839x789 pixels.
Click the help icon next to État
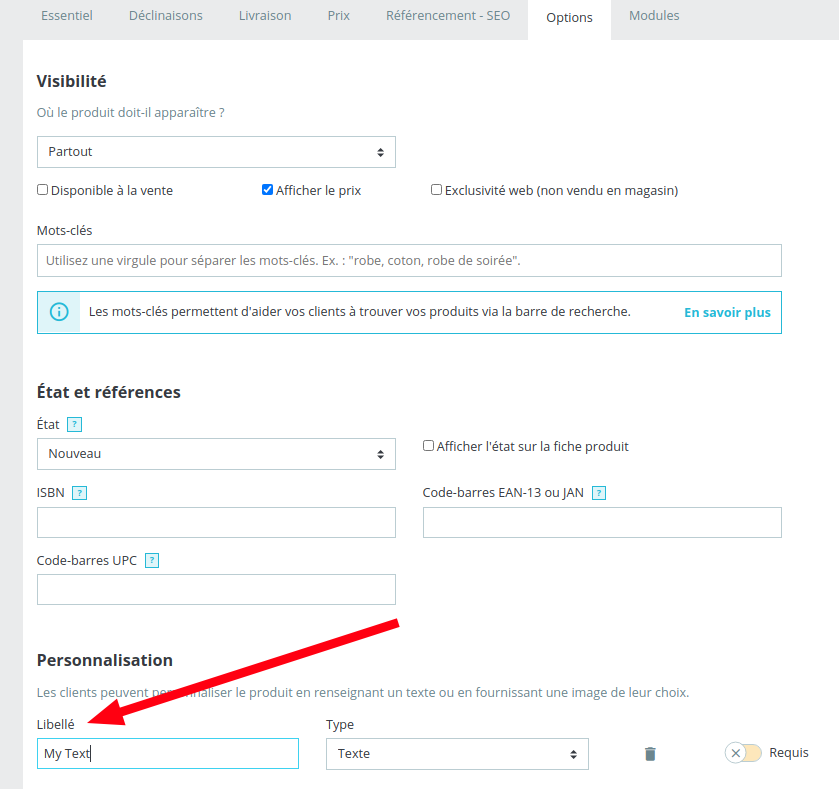[x=75, y=425]
